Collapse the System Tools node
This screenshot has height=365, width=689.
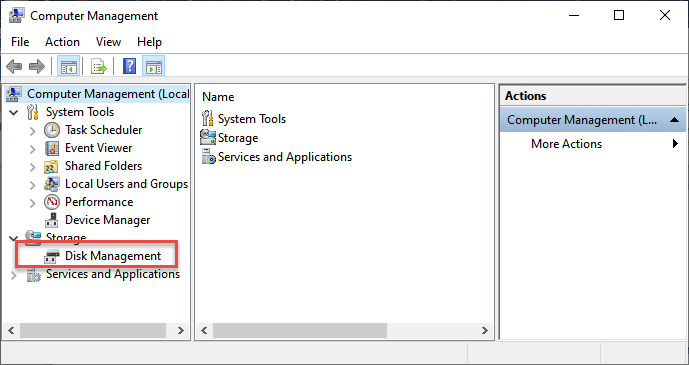(x=14, y=112)
